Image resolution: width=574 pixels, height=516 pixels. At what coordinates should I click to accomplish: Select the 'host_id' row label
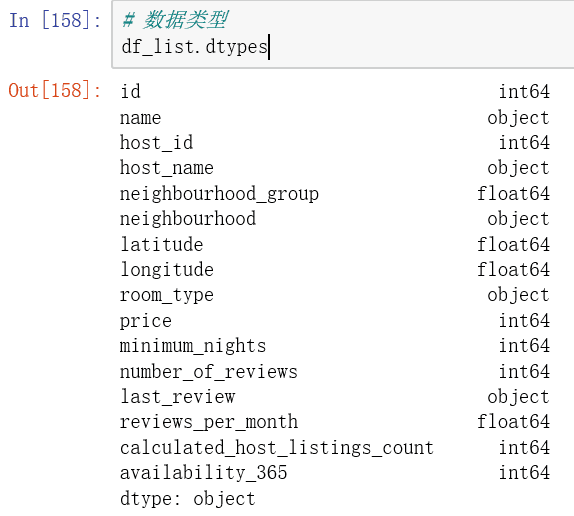pyautogui.click(x=156, y=142)
